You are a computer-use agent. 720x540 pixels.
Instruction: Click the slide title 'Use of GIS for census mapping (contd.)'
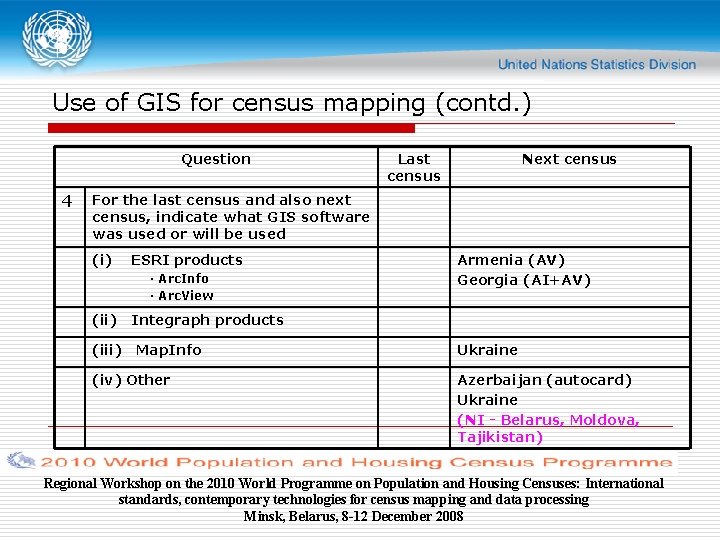point(292,103)
